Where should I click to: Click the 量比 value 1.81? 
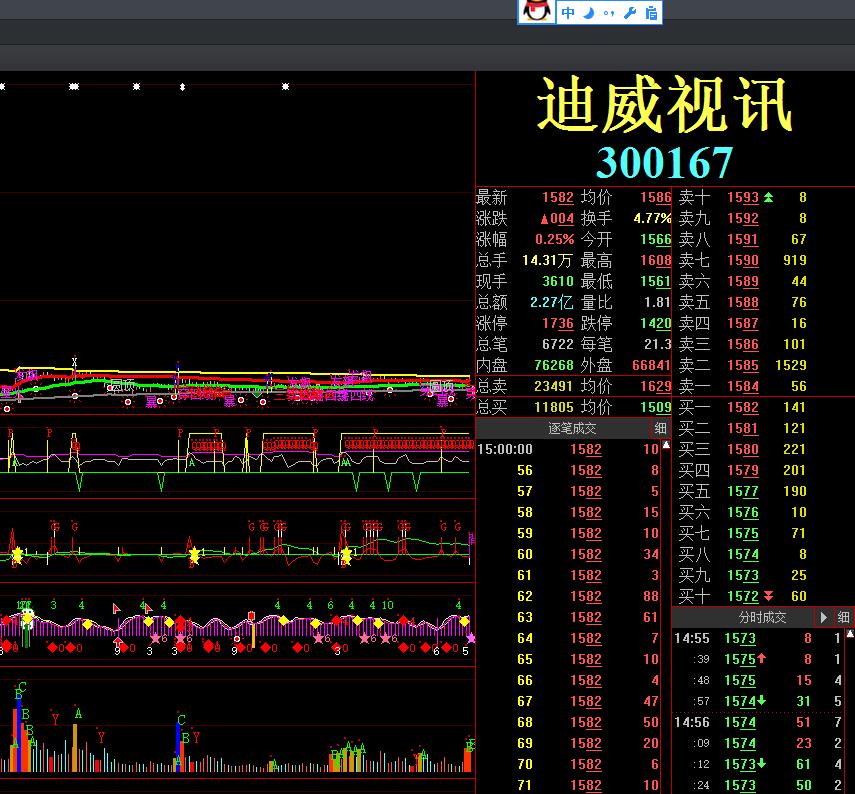pyautogui.click(x=657, y=302)
